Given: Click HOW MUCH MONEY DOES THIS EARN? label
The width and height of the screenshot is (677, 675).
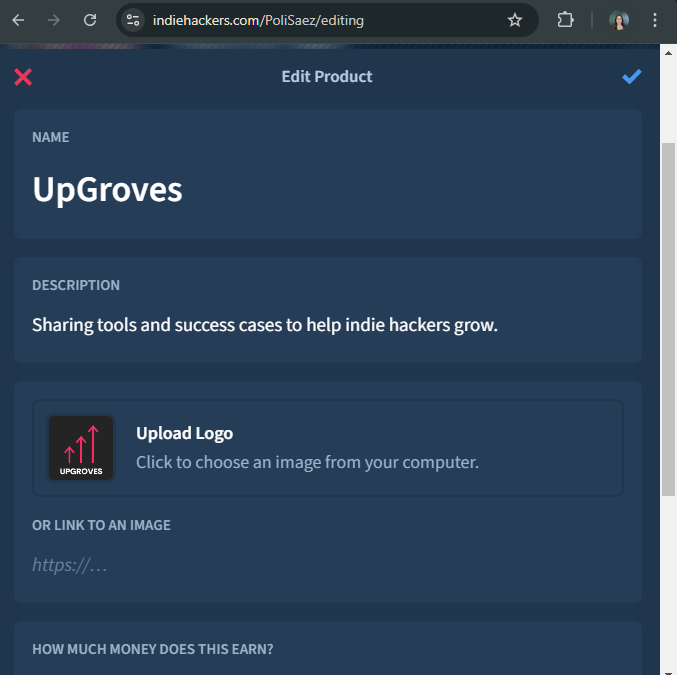Looking at the screenshot, I should (x=153, y=649).
